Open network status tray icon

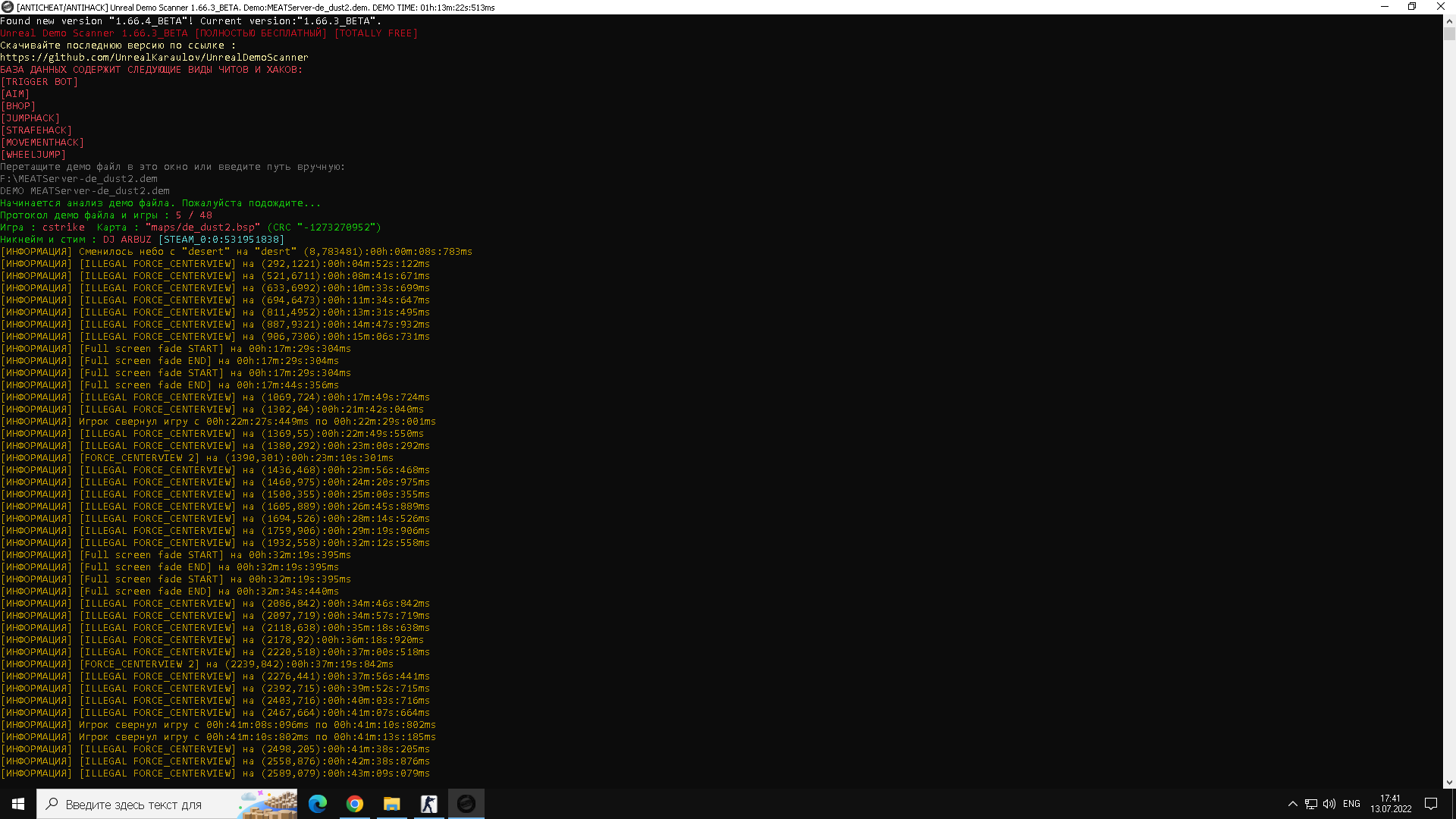point(1311,804)
